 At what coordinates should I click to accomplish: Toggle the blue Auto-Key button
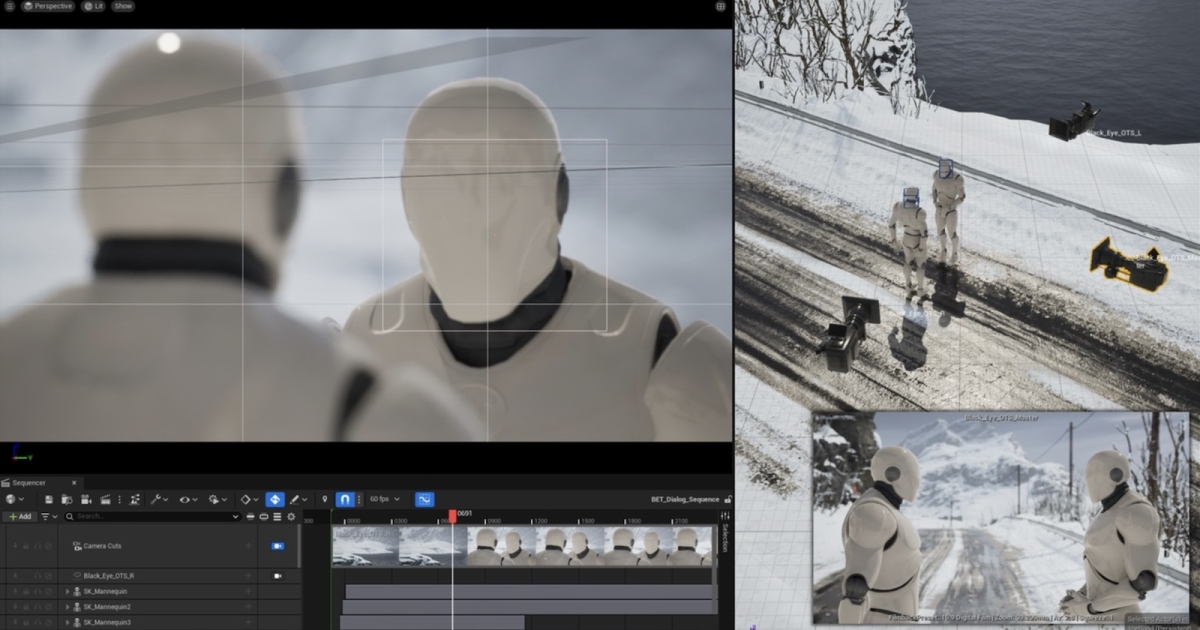coord(275,499)
